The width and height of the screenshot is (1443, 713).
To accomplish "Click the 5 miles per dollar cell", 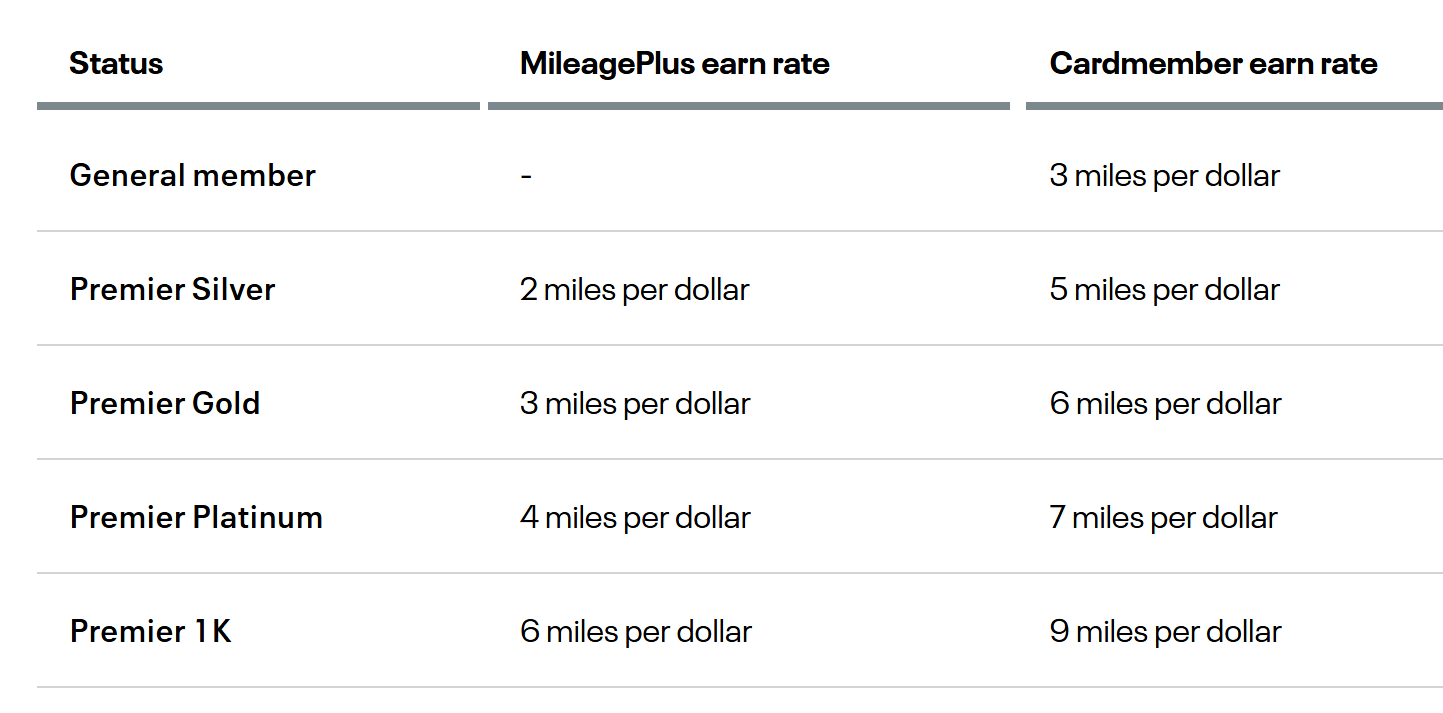I will 1165,290.
